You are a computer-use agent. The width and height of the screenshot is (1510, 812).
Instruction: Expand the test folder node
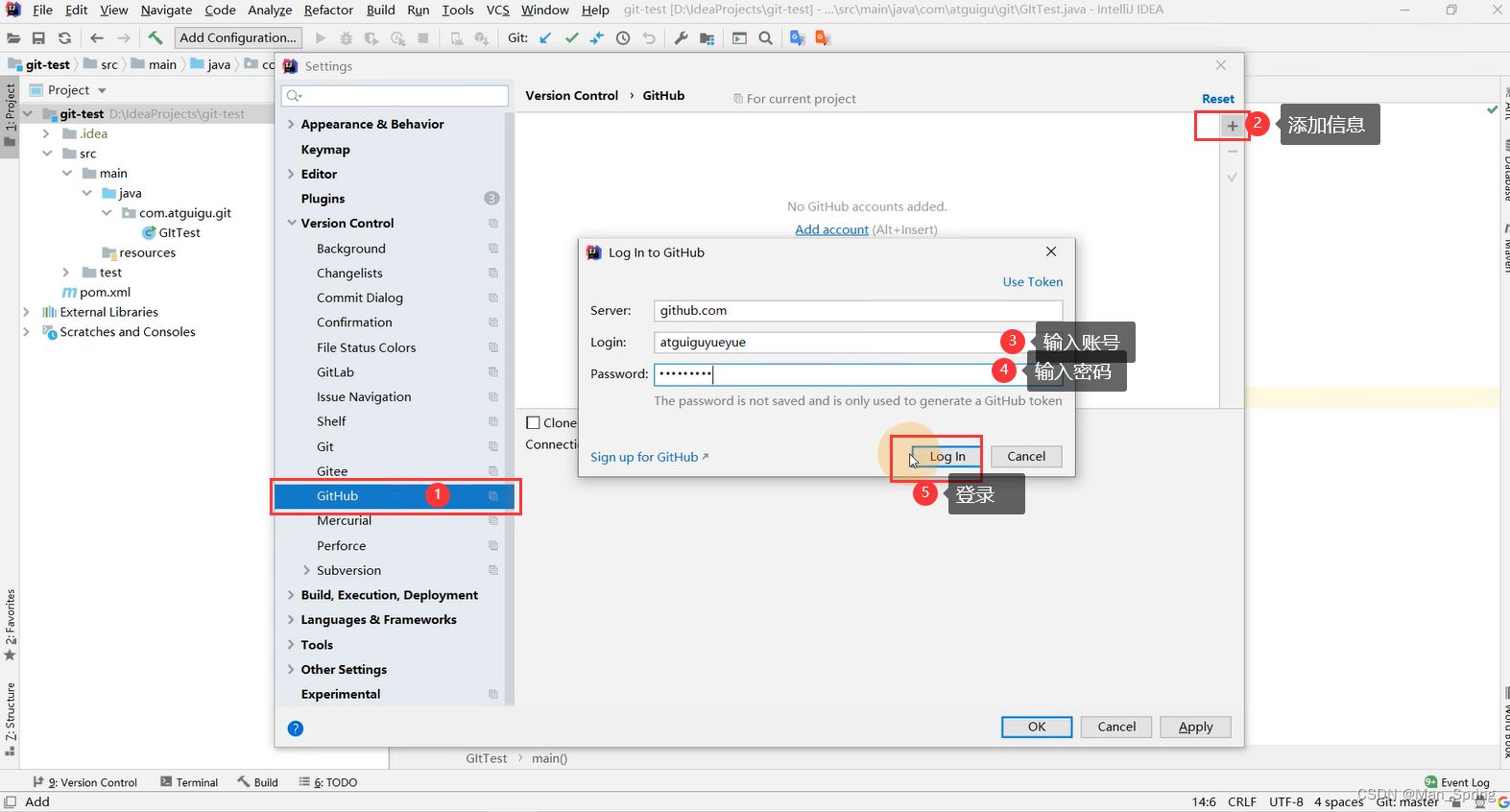tap(66, 273)
